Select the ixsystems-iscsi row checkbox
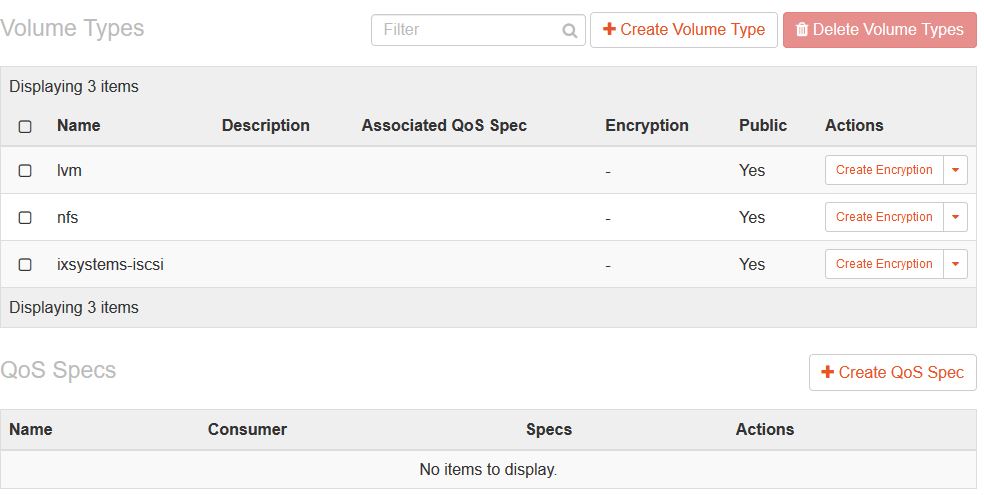984x495 pixels. coord(25,265)
